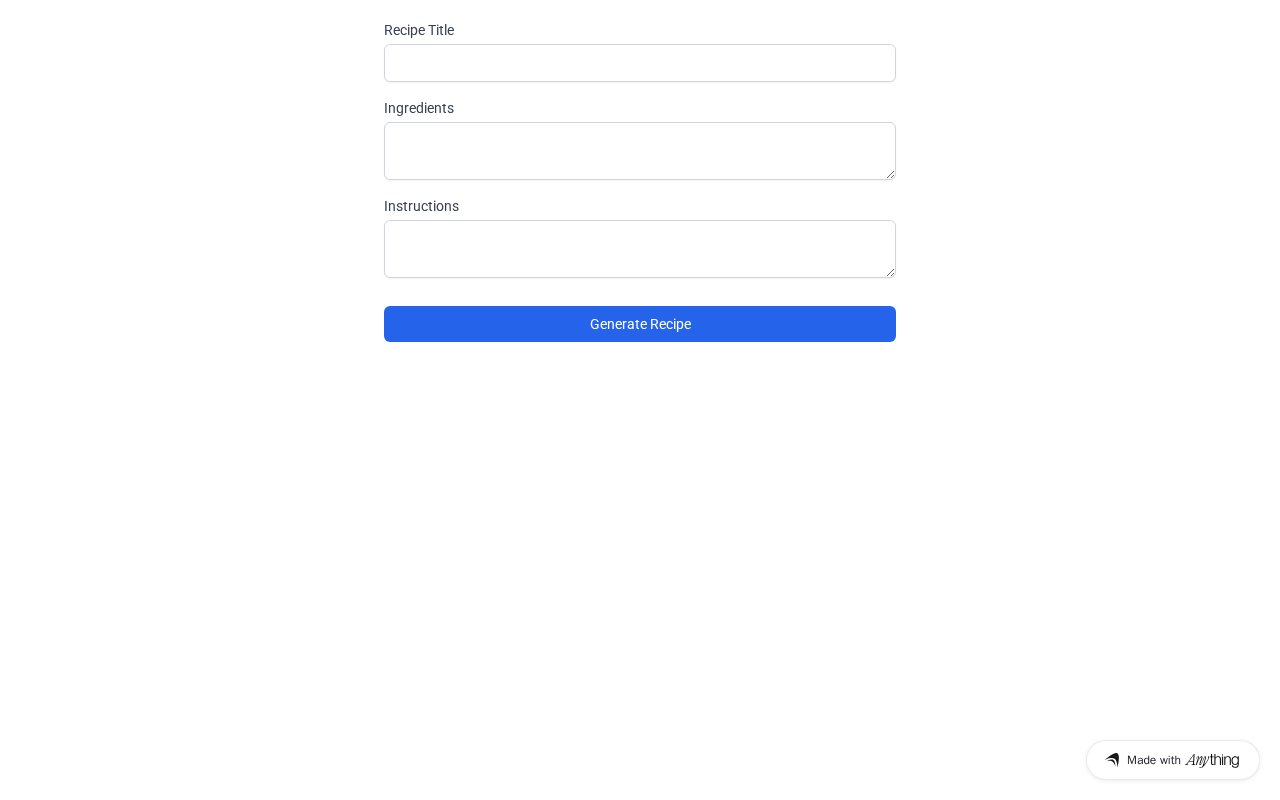
Task: Click the Anything logo icon in badge
Action: coord(1112,760)
